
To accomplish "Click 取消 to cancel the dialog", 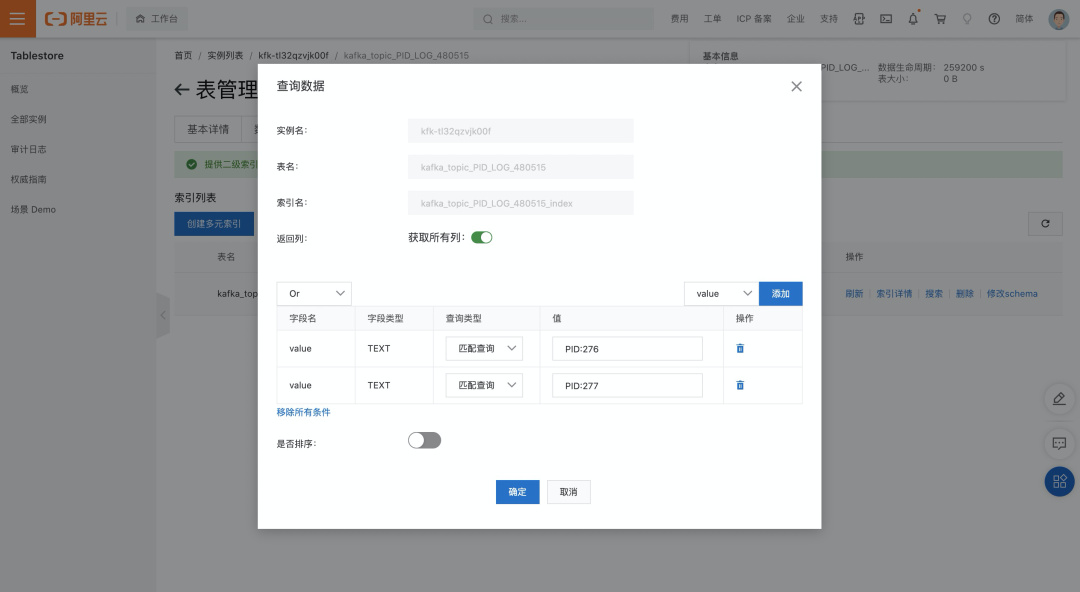I will pos(568,492).
